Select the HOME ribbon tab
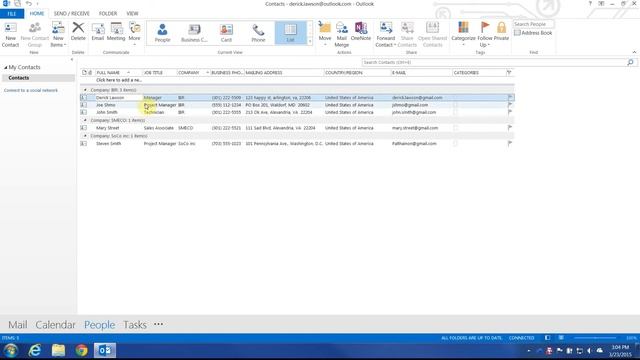The image size is (640, 360). tap(37, 13)
